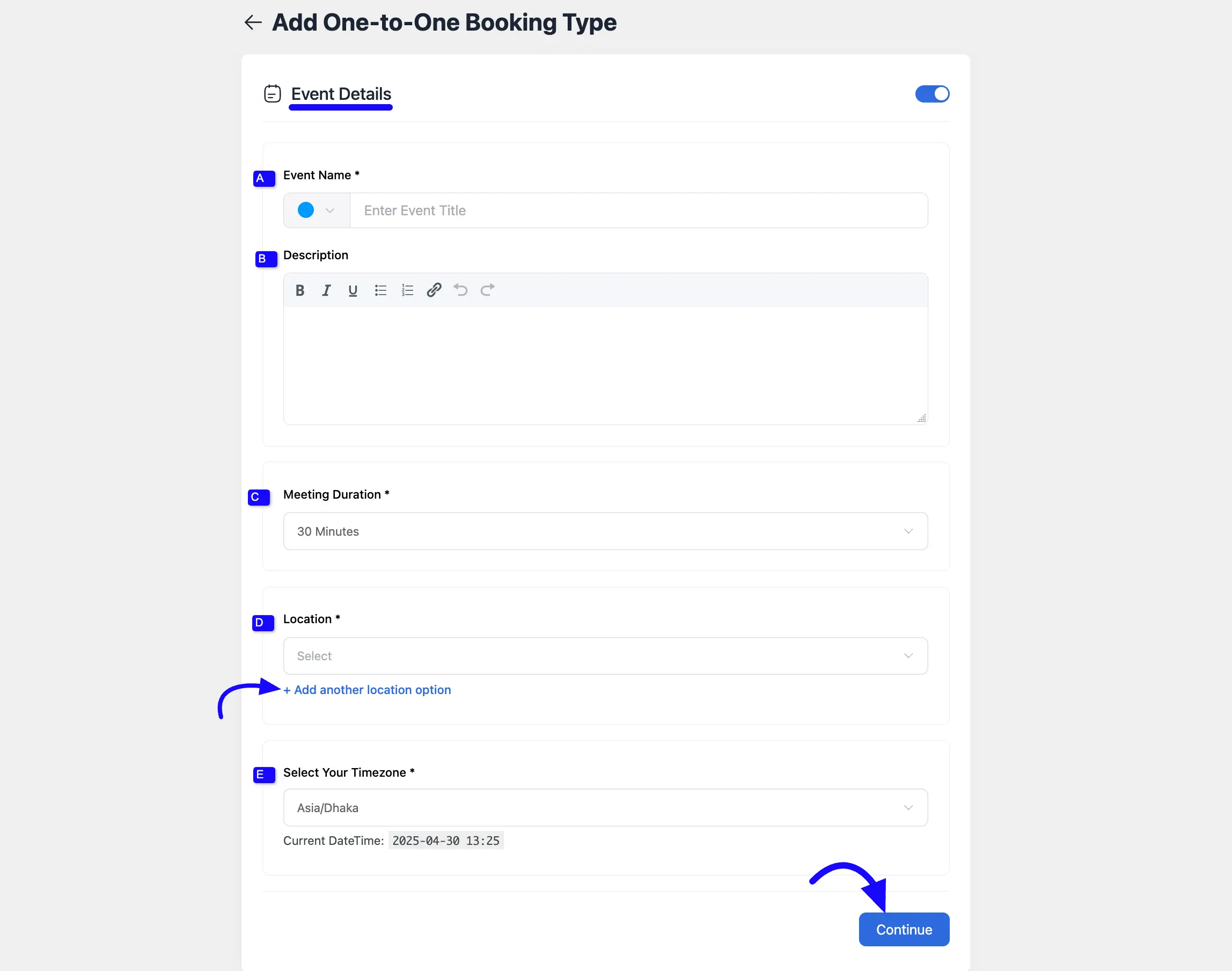
Task: Focus the Enter Event Title field
Action: click(x=639, y=210)
